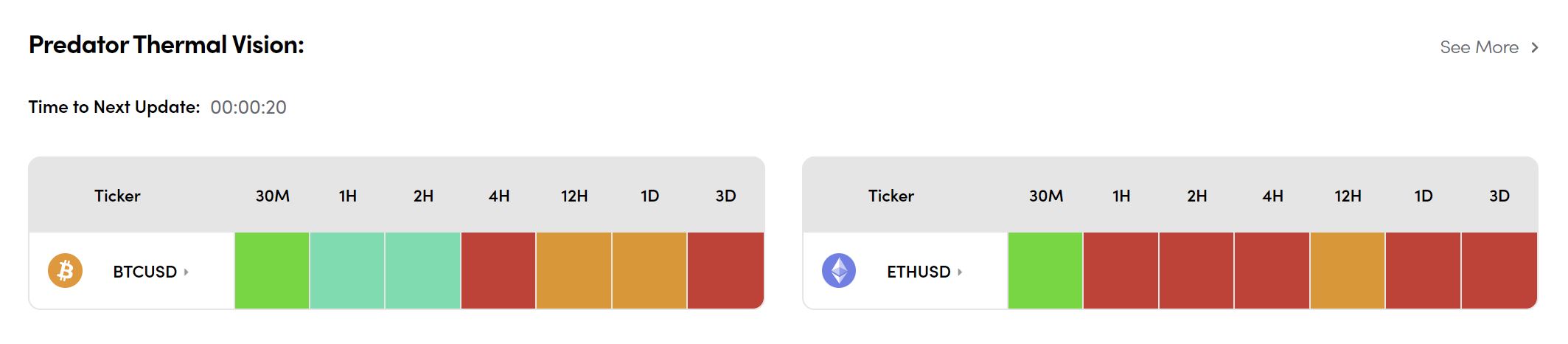Click the 2H column header in ETHUSD table
1568x344 pixels.
tap(1196, 196)
